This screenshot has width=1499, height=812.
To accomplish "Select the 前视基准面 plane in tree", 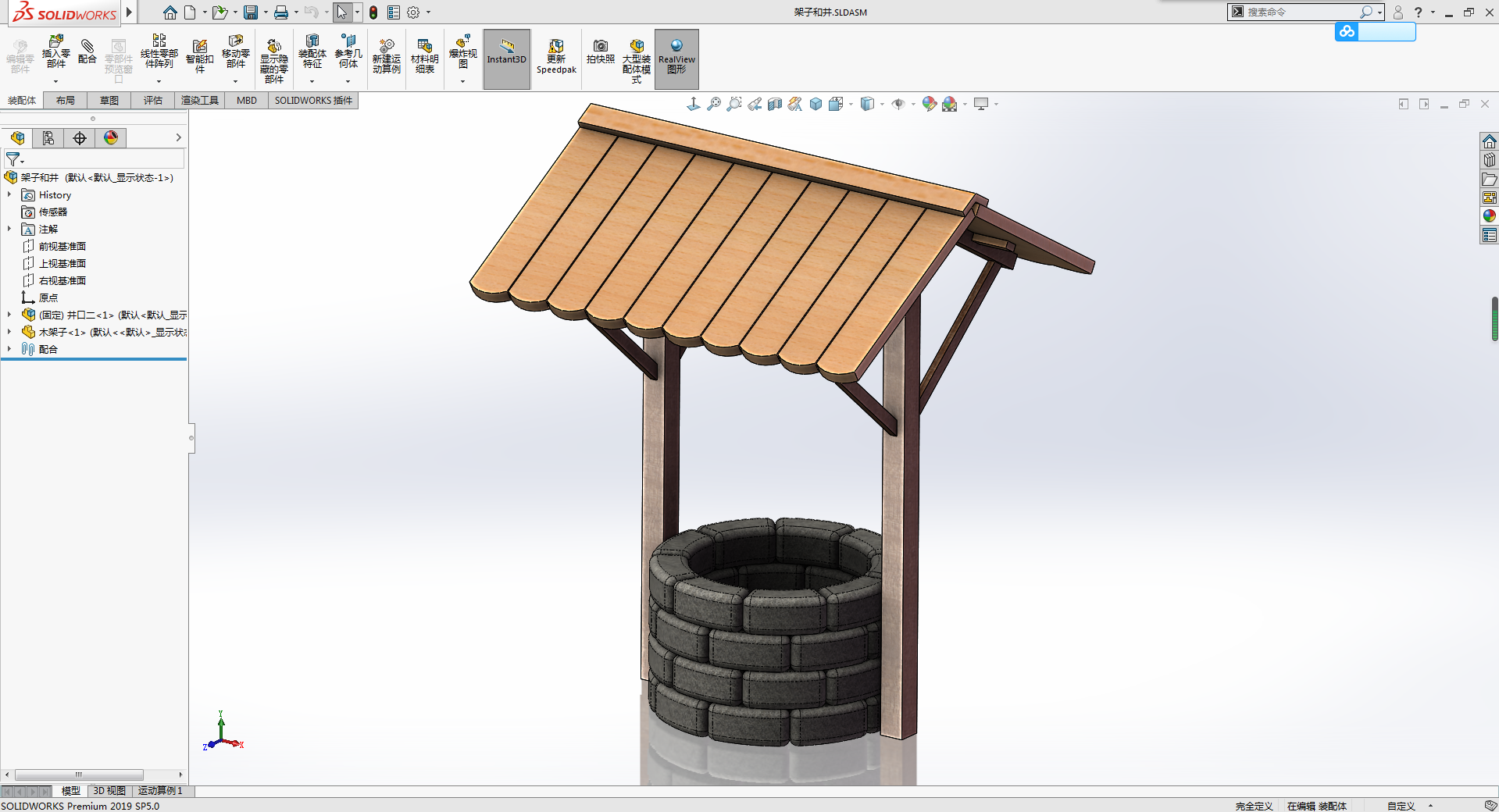I will pos(62,246).
